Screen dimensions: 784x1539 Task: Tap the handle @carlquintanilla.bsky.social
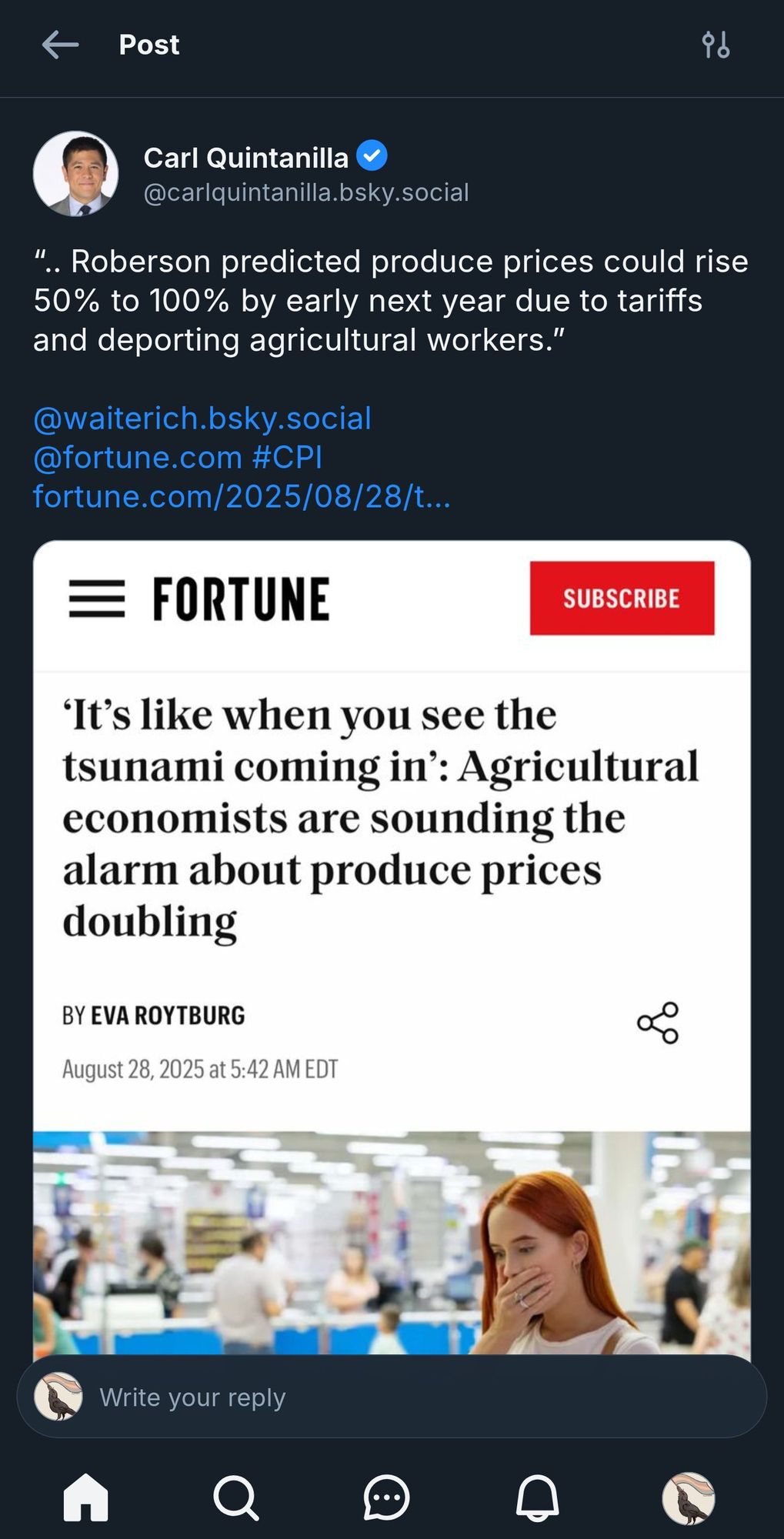point(306,192)
